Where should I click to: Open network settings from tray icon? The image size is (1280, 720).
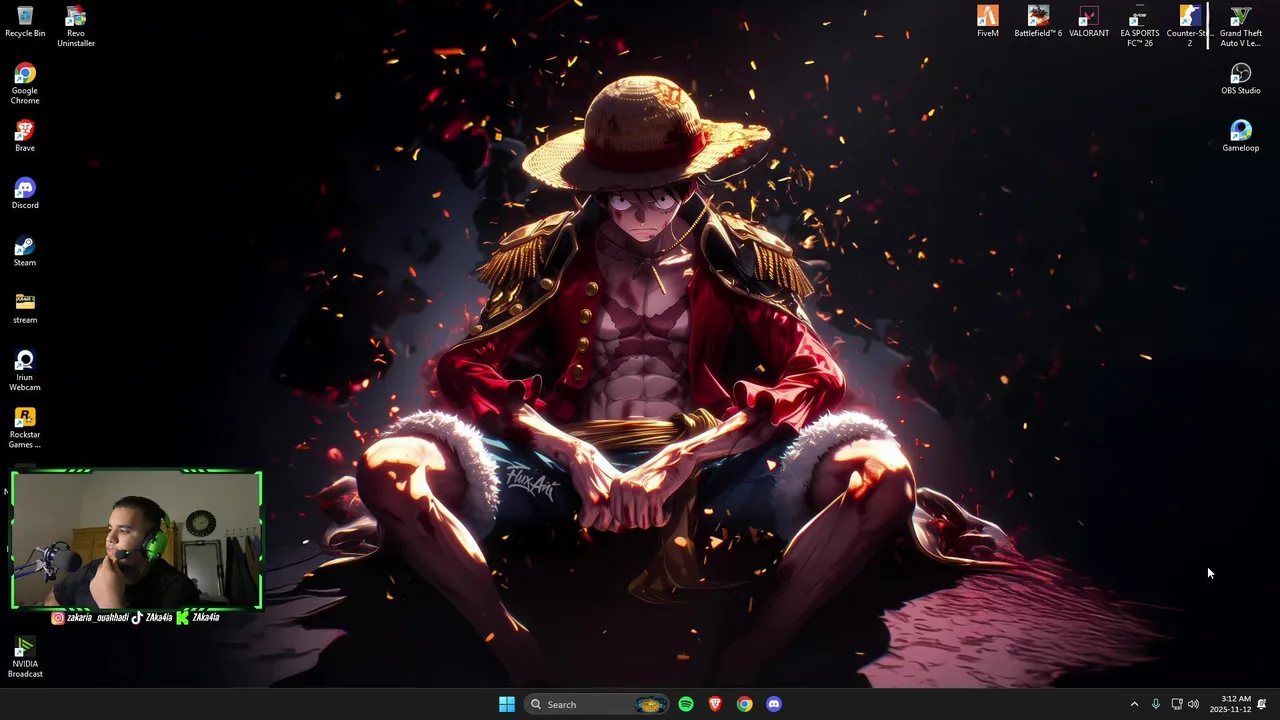pyautogui.click(x=1177, y=704)
